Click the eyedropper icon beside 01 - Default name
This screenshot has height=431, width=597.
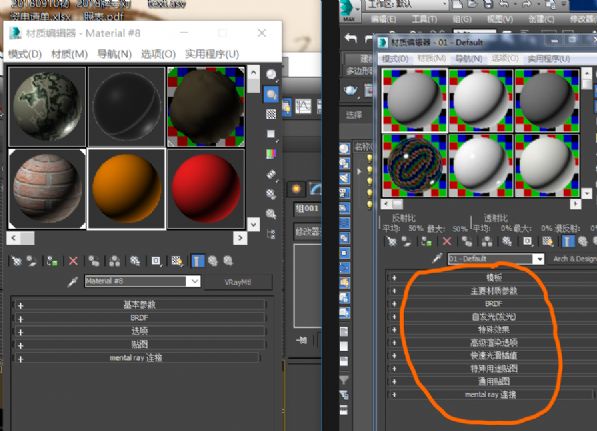pyautogui.click(x=437, y=259)
